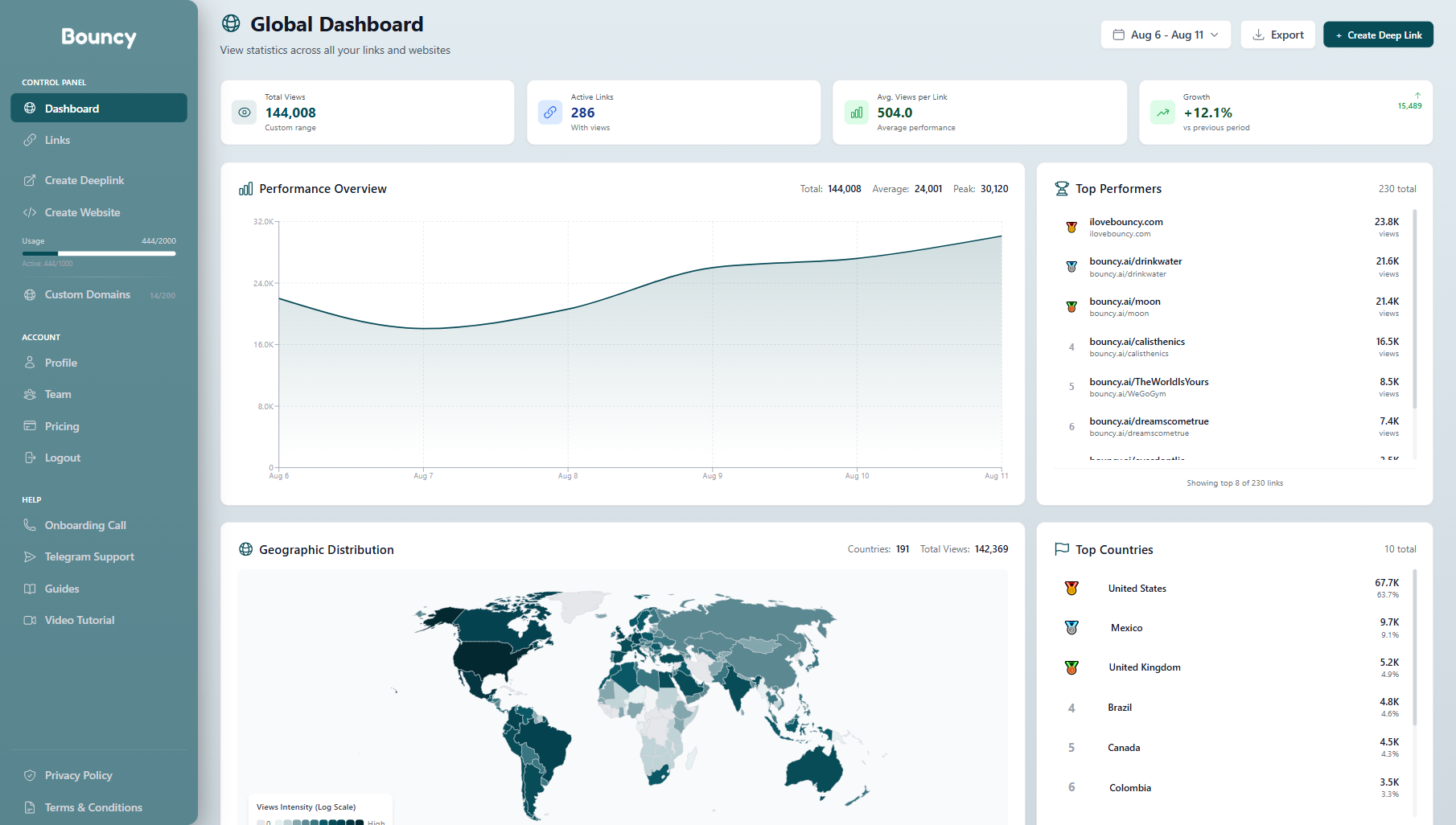1456x825 pixels.
Task: Go to Create Deeplink in the sidebar
Action: point(84,180)
